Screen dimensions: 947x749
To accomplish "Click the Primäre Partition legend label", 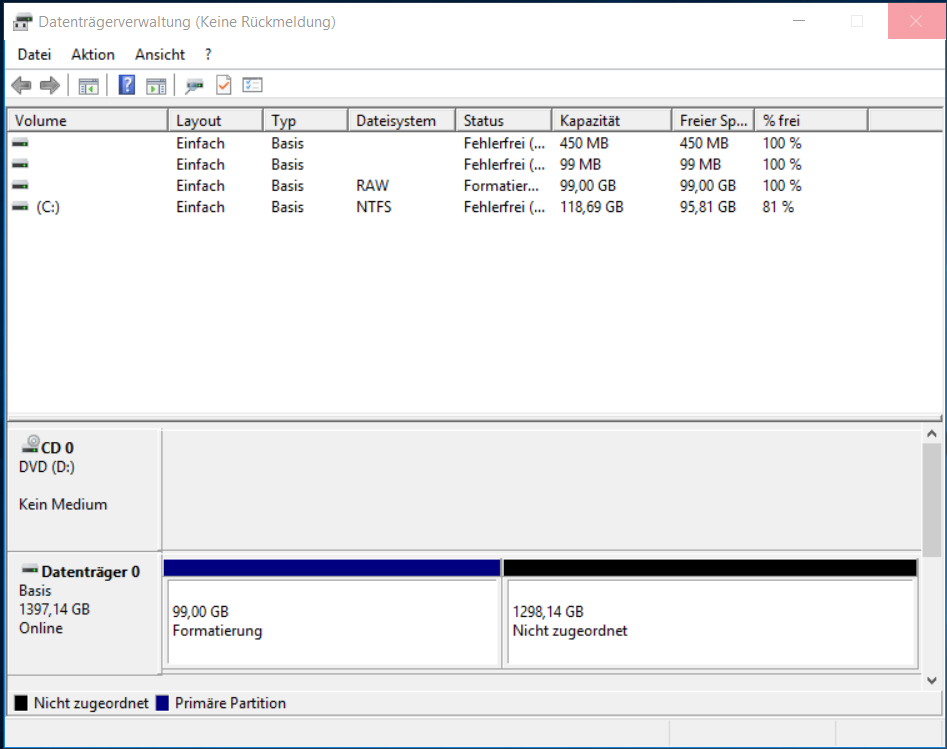I will tap(230, 703).
